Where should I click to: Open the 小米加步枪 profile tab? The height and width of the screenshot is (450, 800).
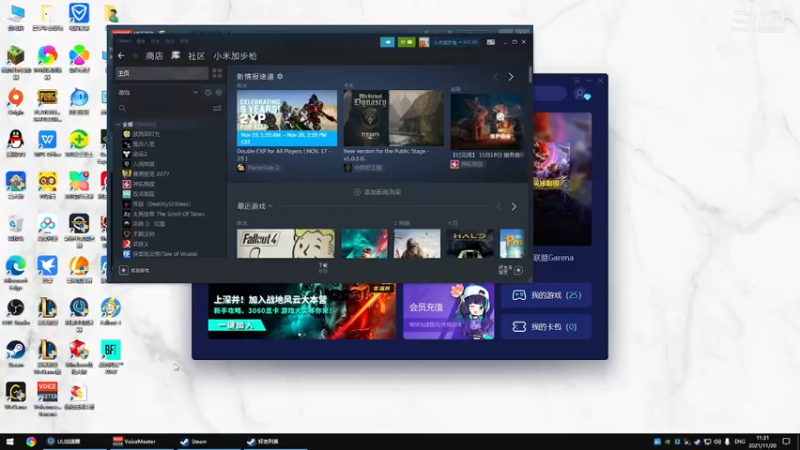(x=235, y=56)
